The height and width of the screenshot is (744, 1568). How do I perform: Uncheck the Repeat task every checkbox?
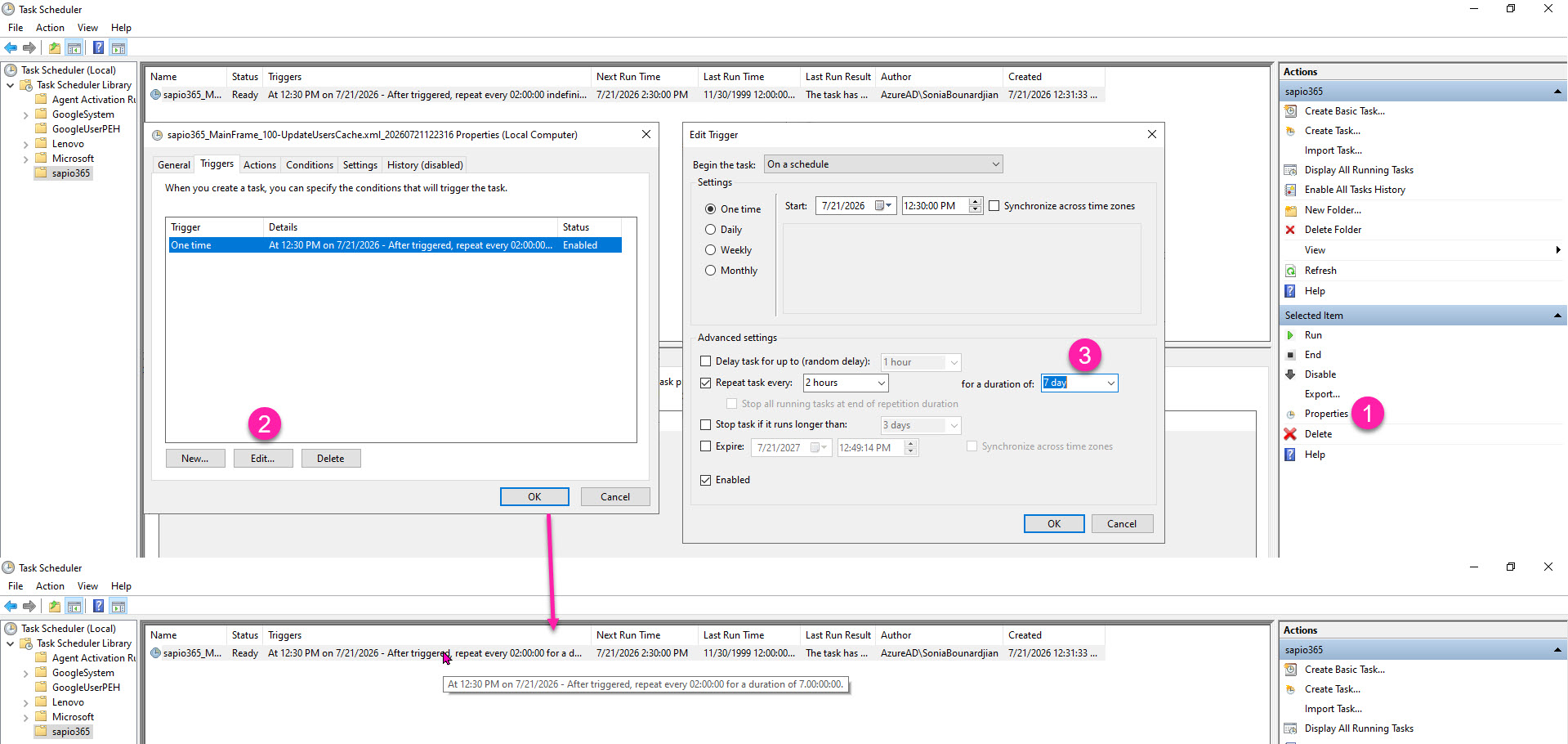[706, 383]
